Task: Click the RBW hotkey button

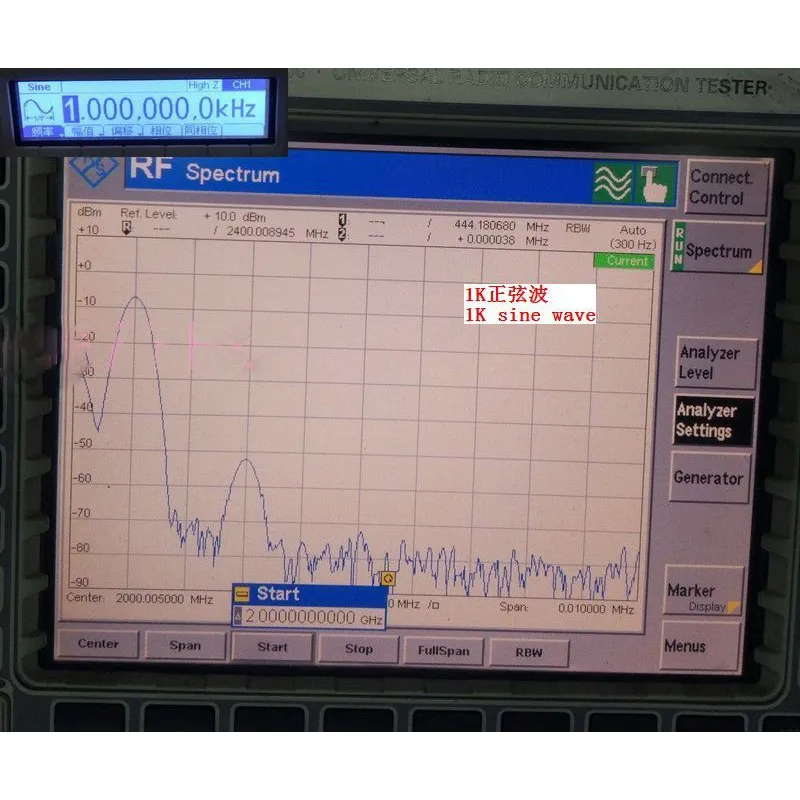Action: click(x=529, y=653)
